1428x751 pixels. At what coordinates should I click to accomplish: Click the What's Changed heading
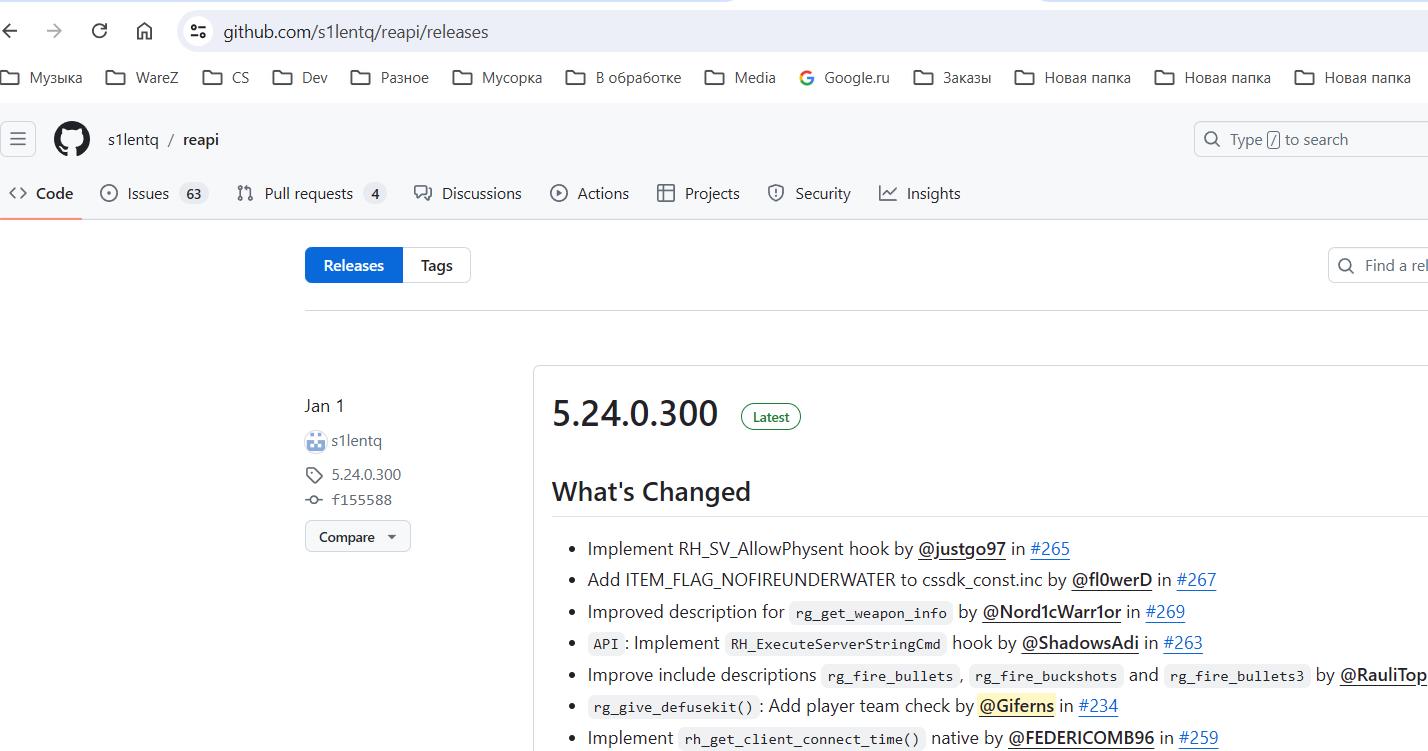point(651,491)
